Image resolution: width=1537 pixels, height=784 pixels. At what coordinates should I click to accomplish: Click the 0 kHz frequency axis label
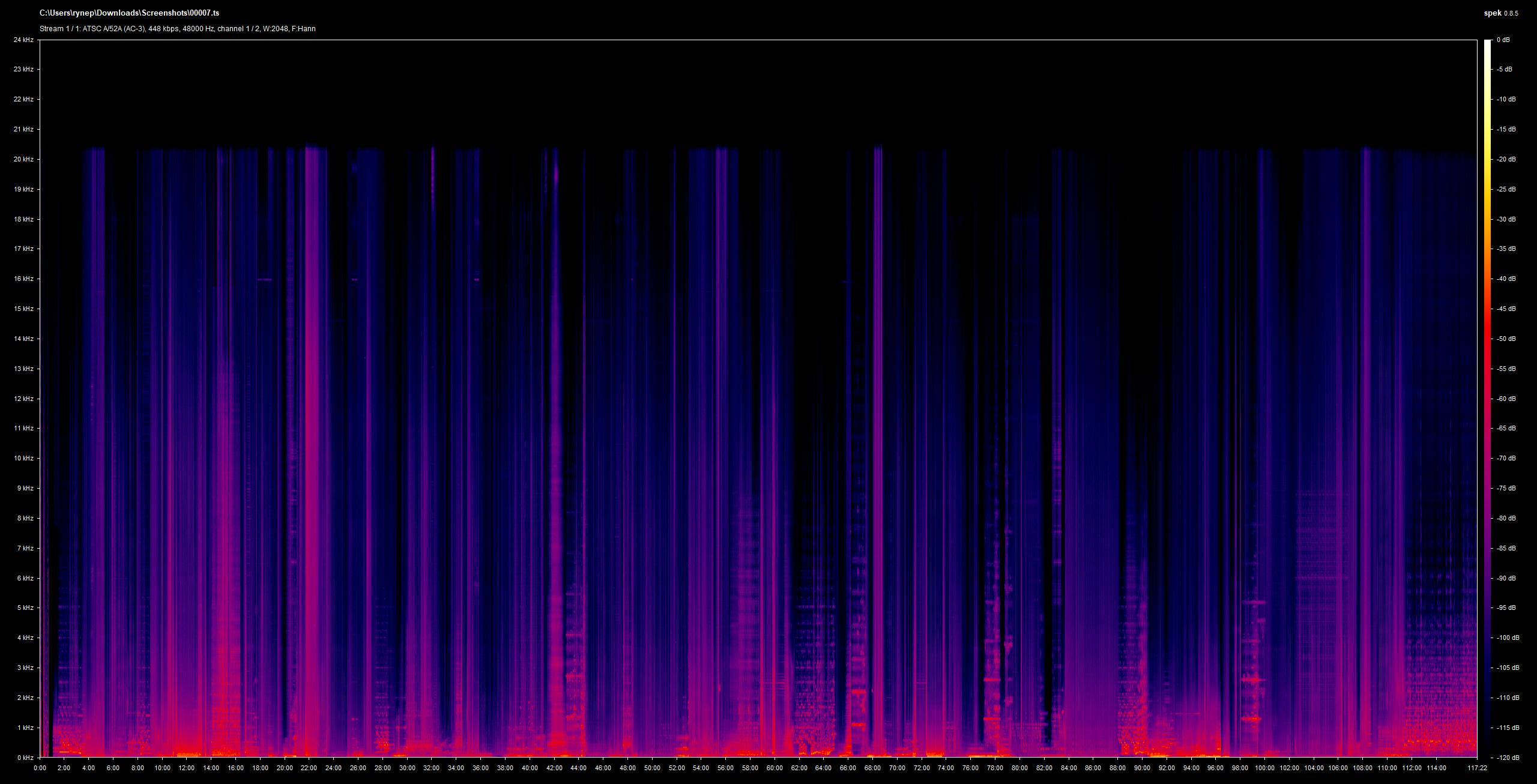[25, 758]
